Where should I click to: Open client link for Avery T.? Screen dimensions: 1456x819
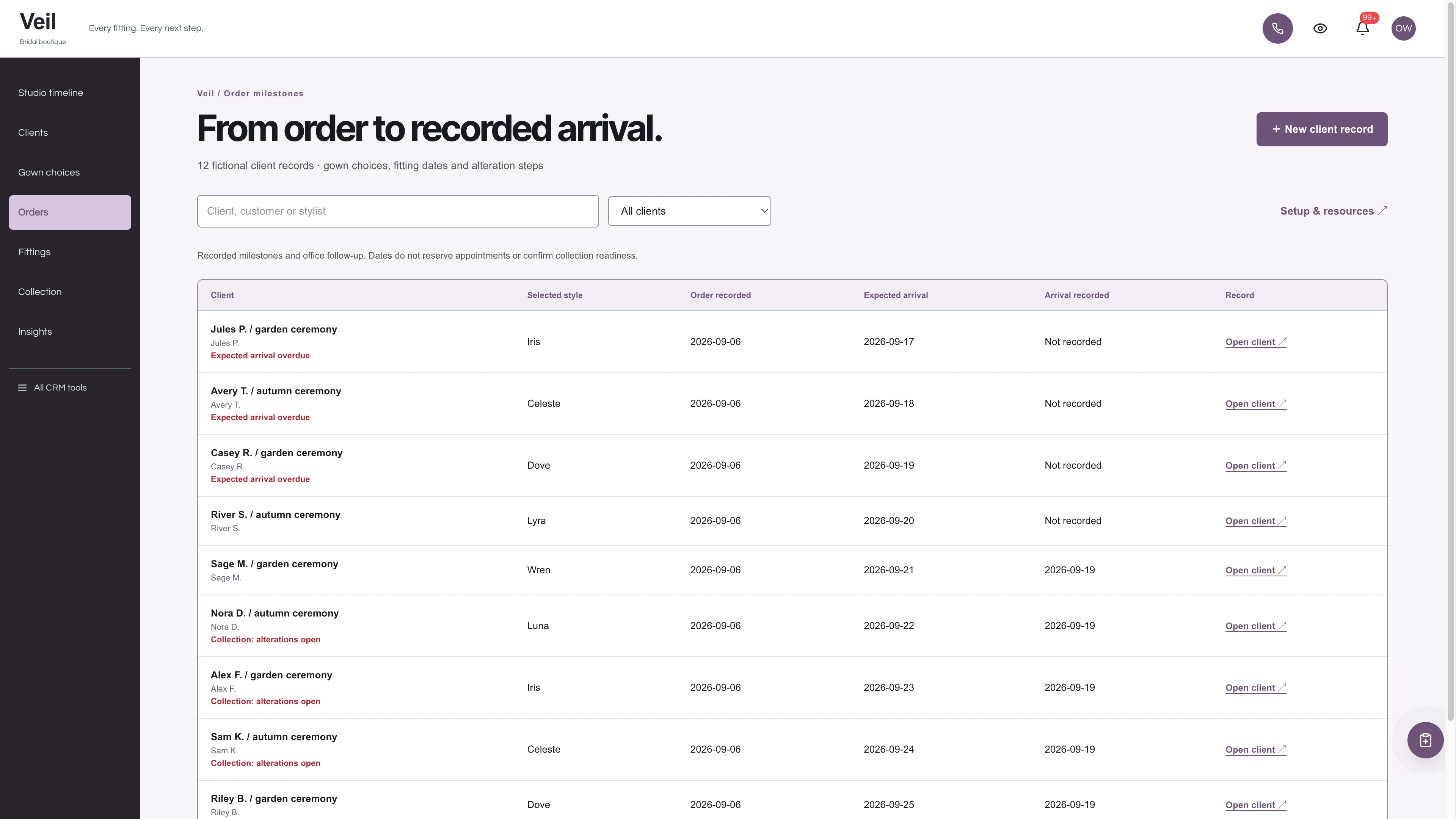1255,403
